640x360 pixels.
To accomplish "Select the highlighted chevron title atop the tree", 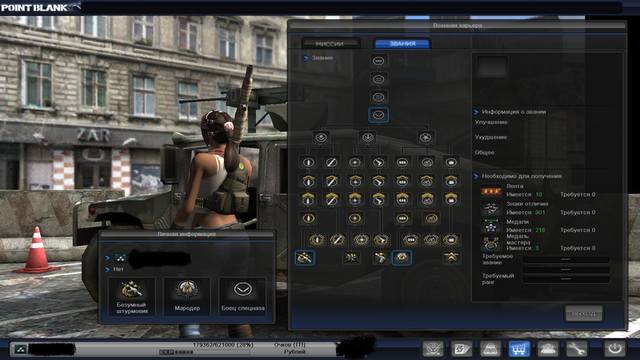I will pyautogui.click(x=378, y=115).
